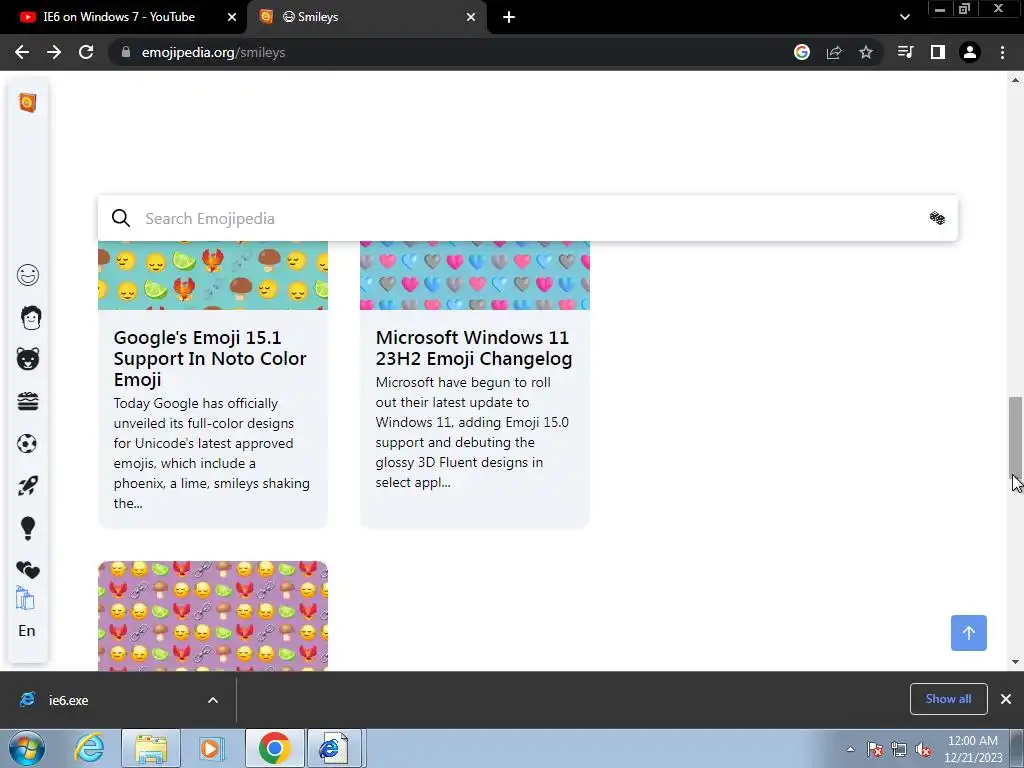The height and width of the screenshot is (768, 1024).
Task: Open Windows Media Player from taskbar
Action: 210,748
